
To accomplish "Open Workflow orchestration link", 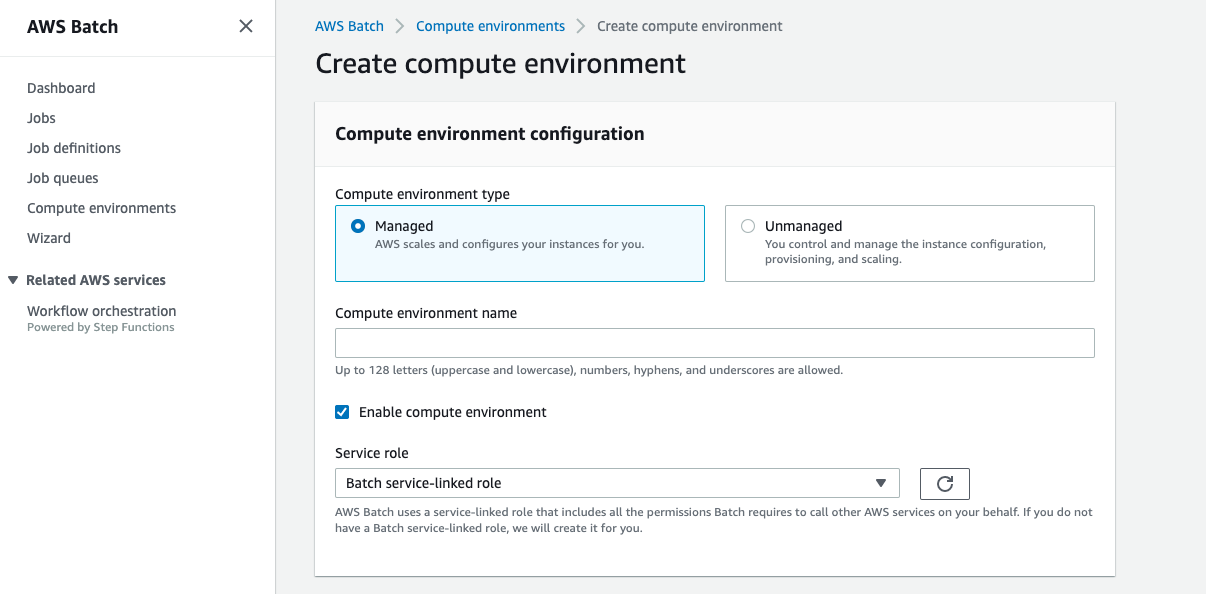I will pos(101,311).
